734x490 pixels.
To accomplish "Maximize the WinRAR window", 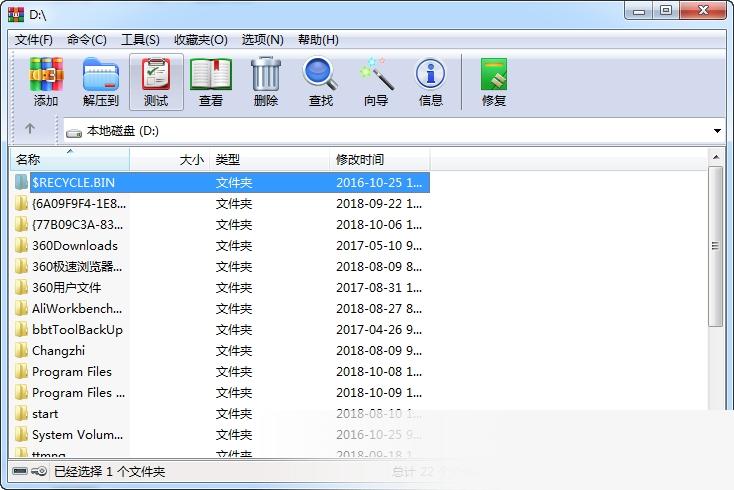I will (x=666, y=10).
